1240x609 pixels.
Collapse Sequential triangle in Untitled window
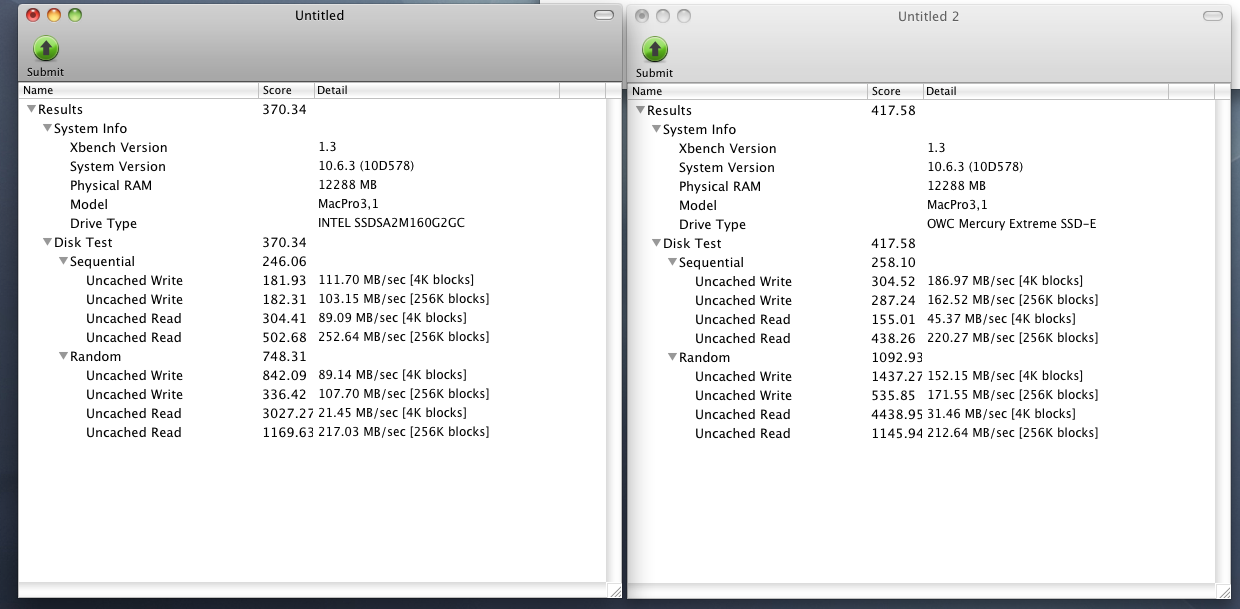point(63,261)
